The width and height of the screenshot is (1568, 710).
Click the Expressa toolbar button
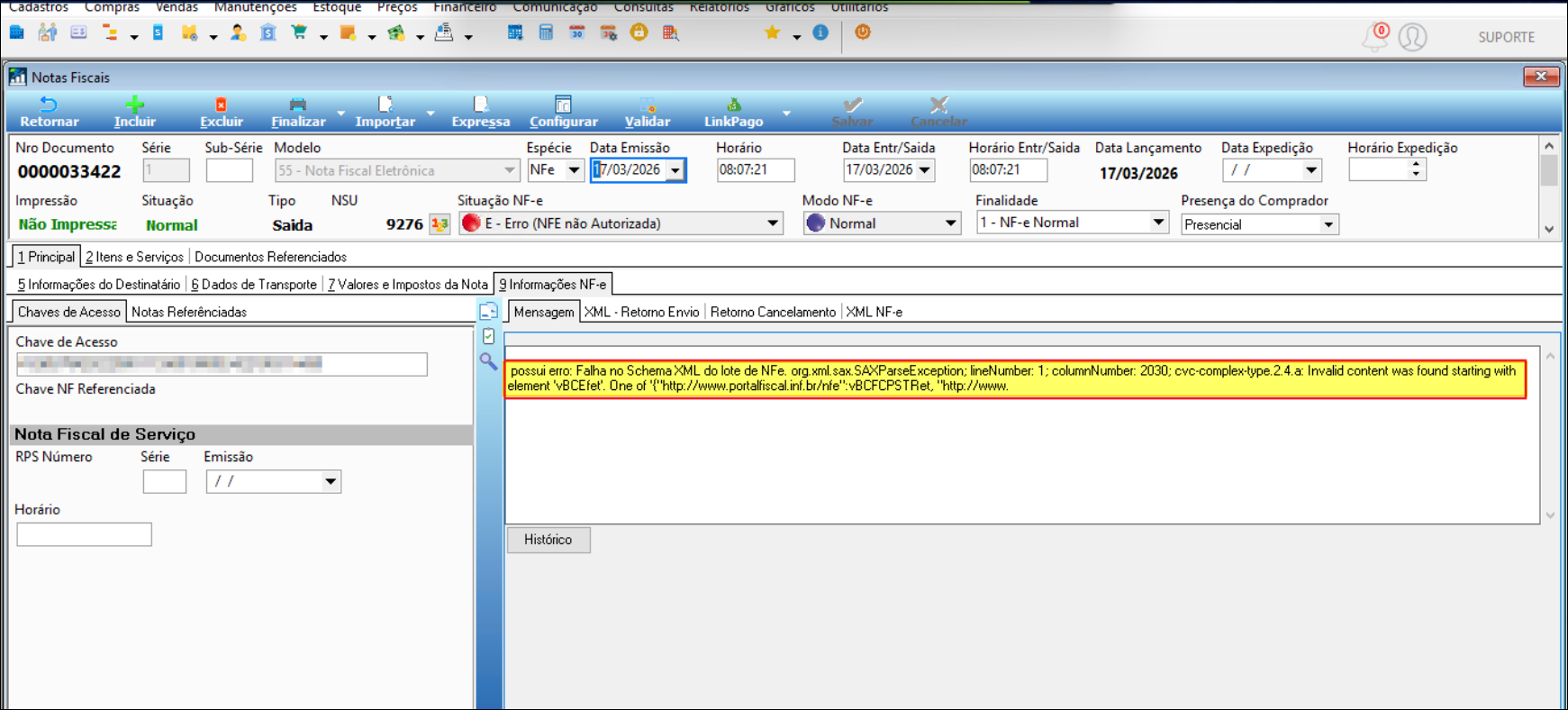(480, 112)
